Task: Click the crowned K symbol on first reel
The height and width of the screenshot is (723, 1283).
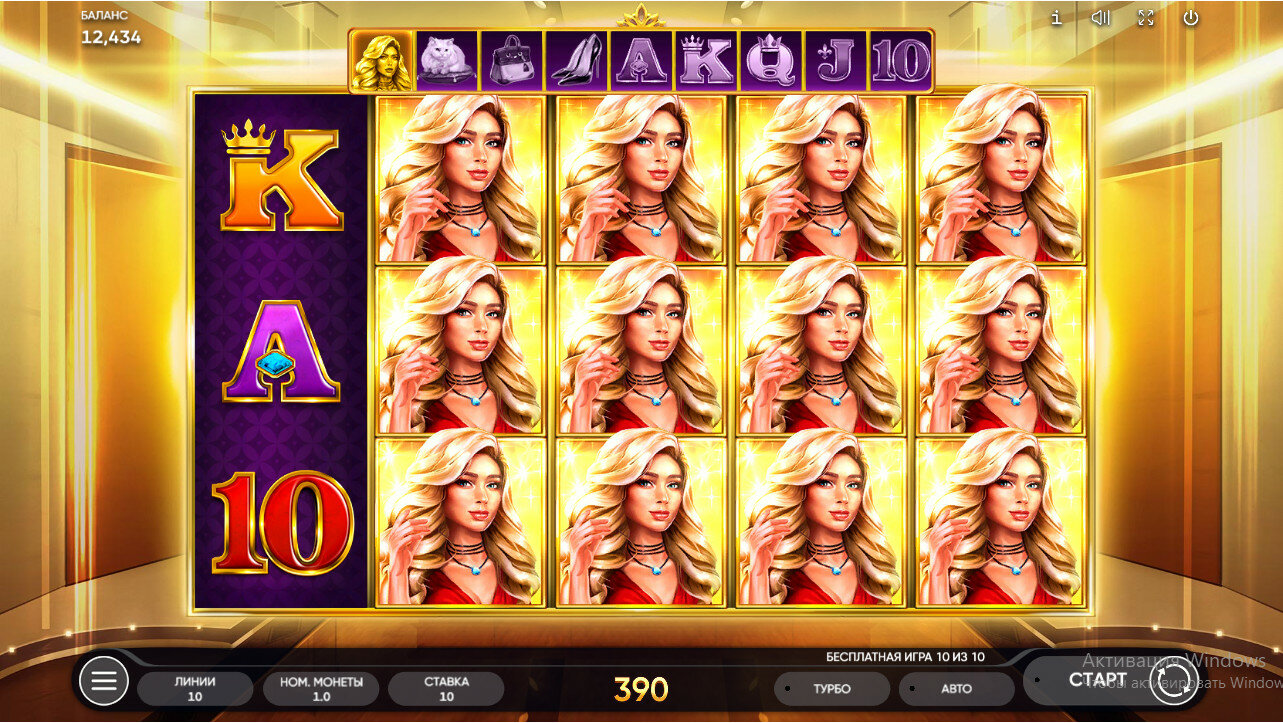Action: (x=281, y=176)
